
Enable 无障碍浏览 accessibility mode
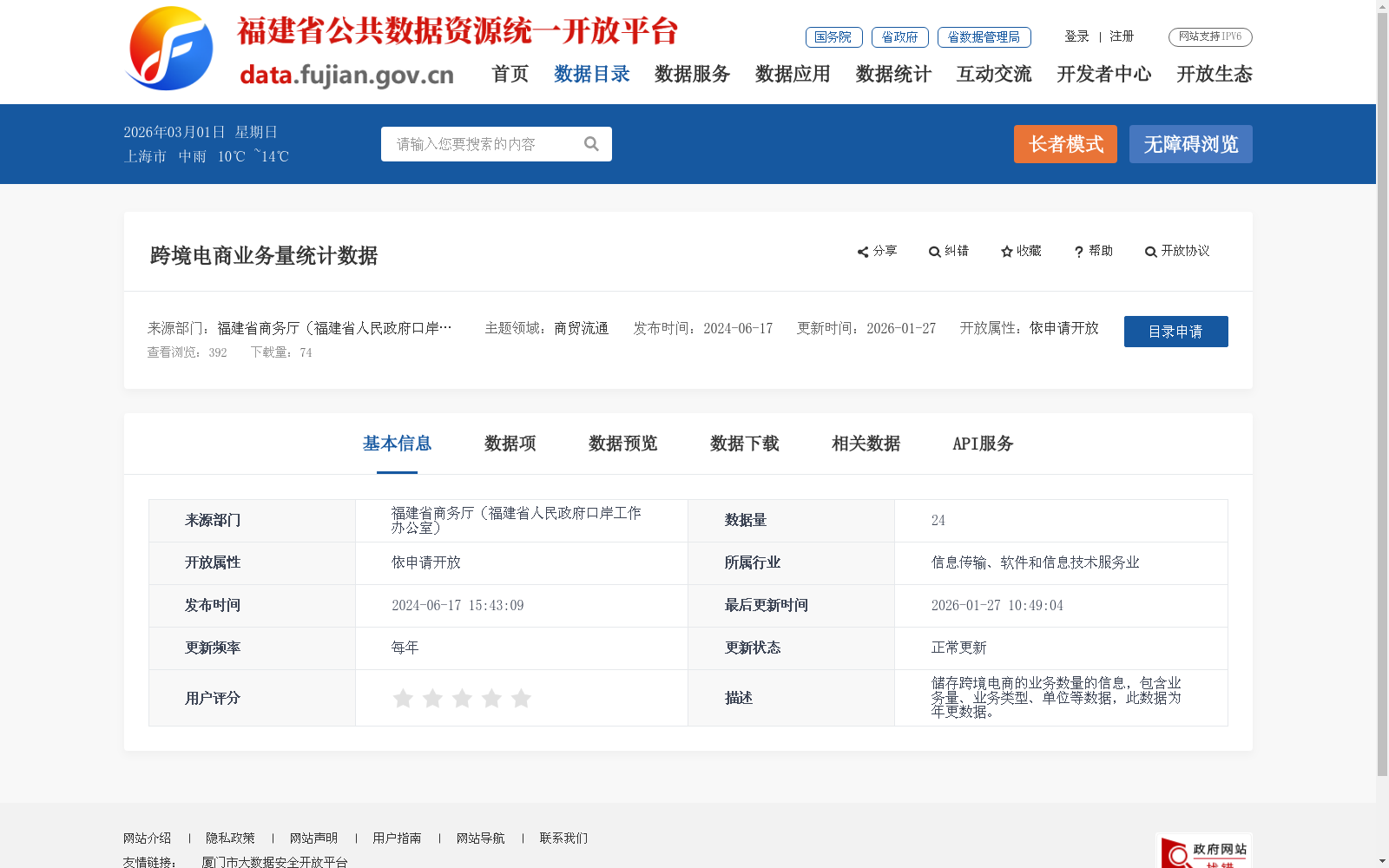pos(1191,144)
